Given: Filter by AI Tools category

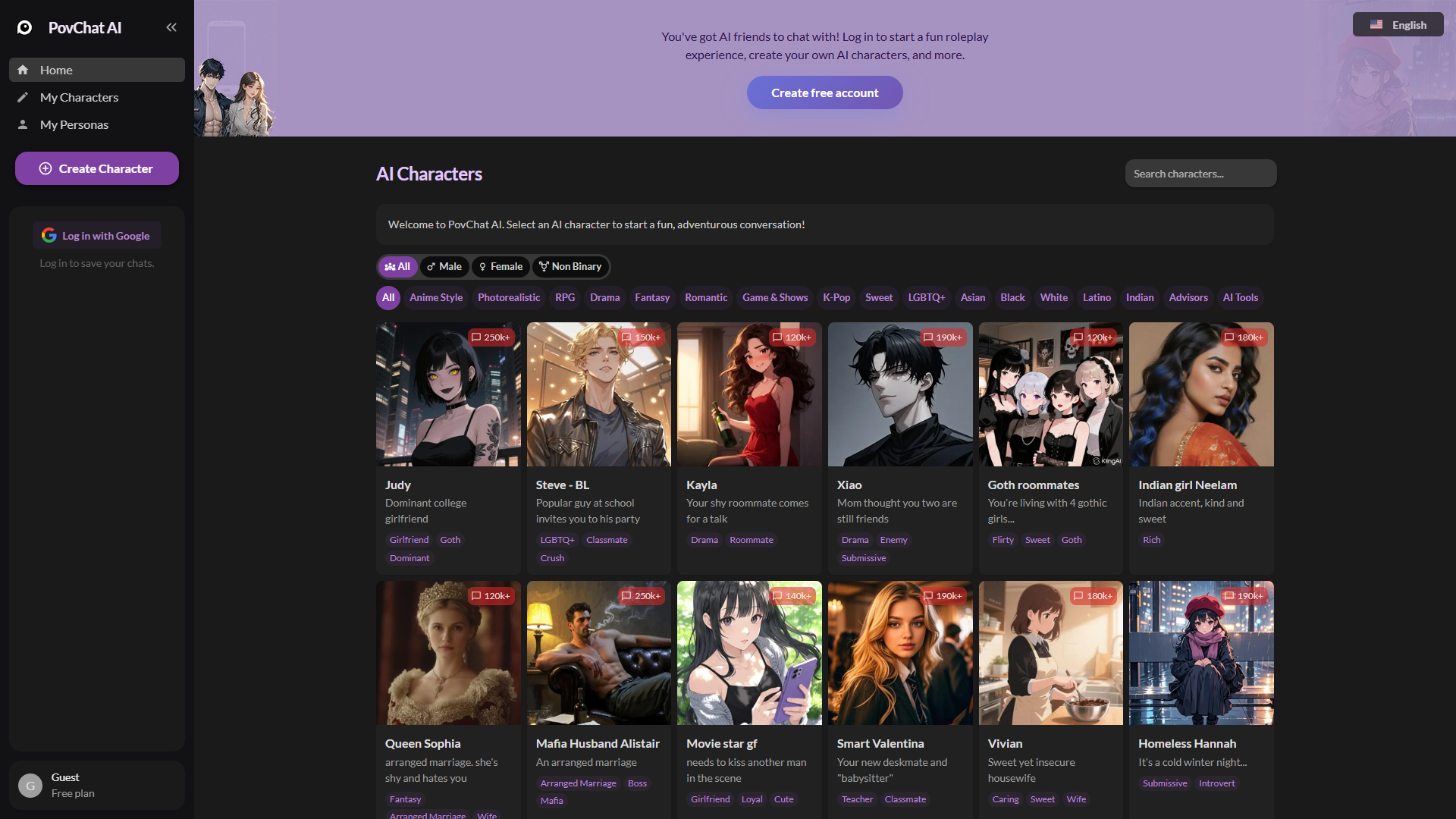Looking at the screenshot, I should coord(1241,297).
